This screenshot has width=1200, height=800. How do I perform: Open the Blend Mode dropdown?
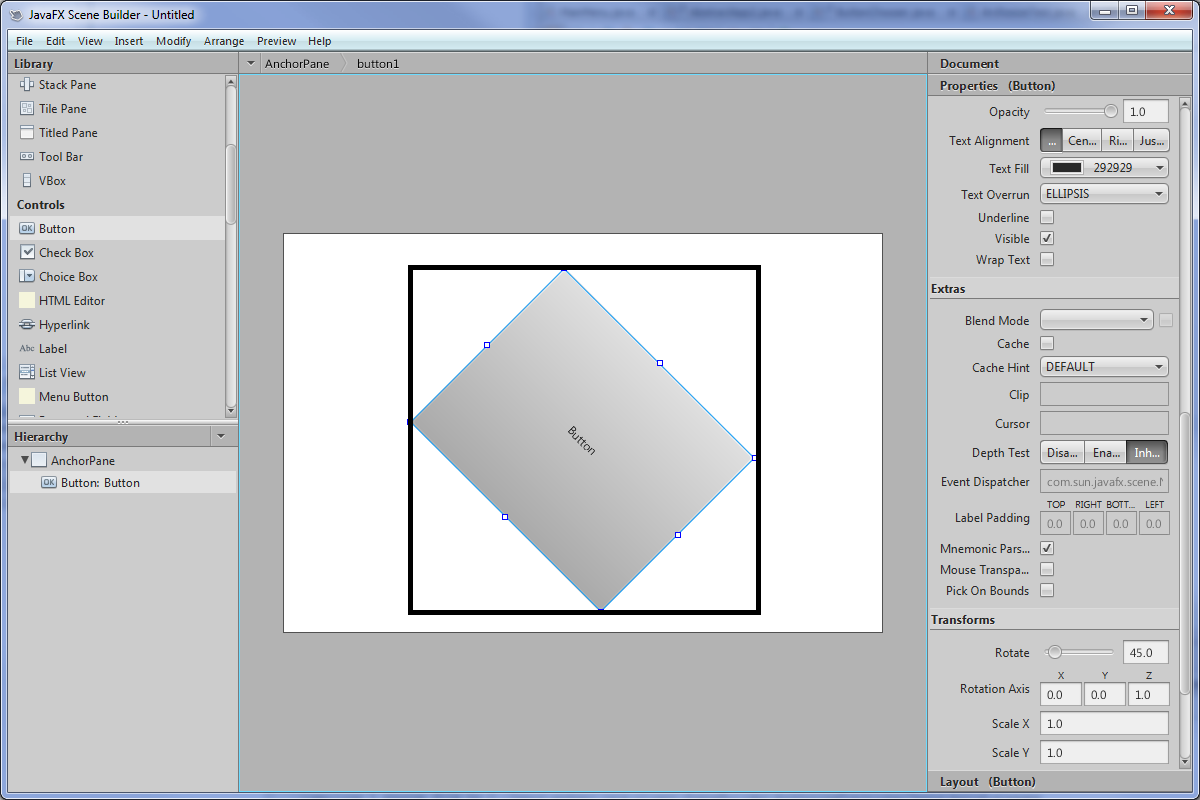(x=1097, y=320)
